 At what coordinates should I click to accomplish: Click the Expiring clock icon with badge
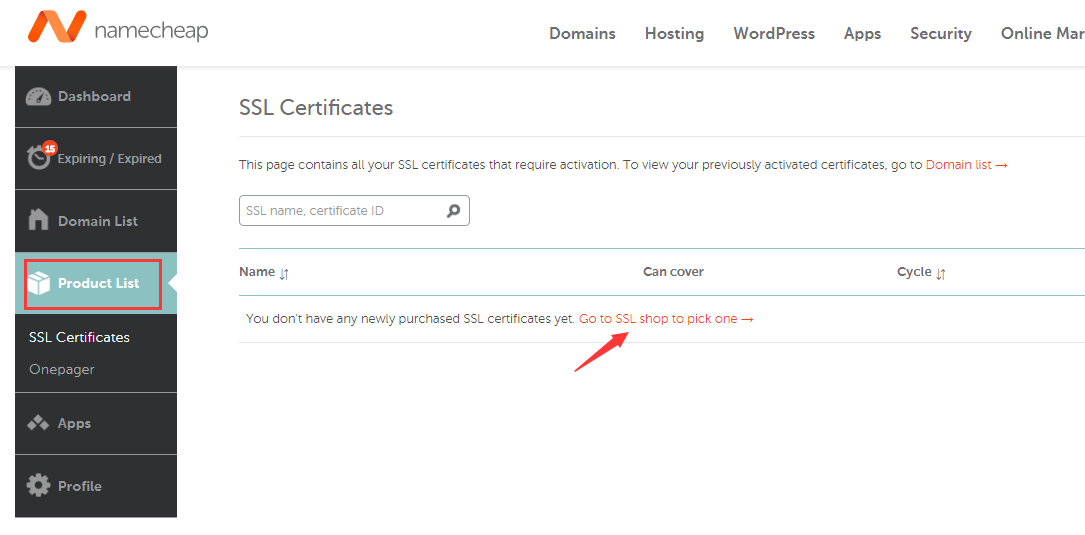(x=40, y=157)
